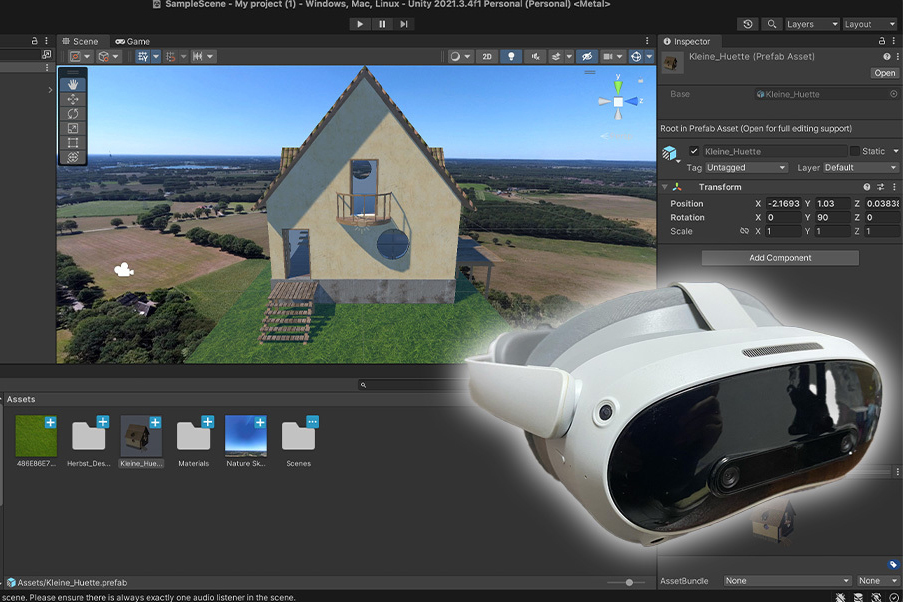
Task: Open the Layout dropdown in top bar
Action: [x=870, y=24]
